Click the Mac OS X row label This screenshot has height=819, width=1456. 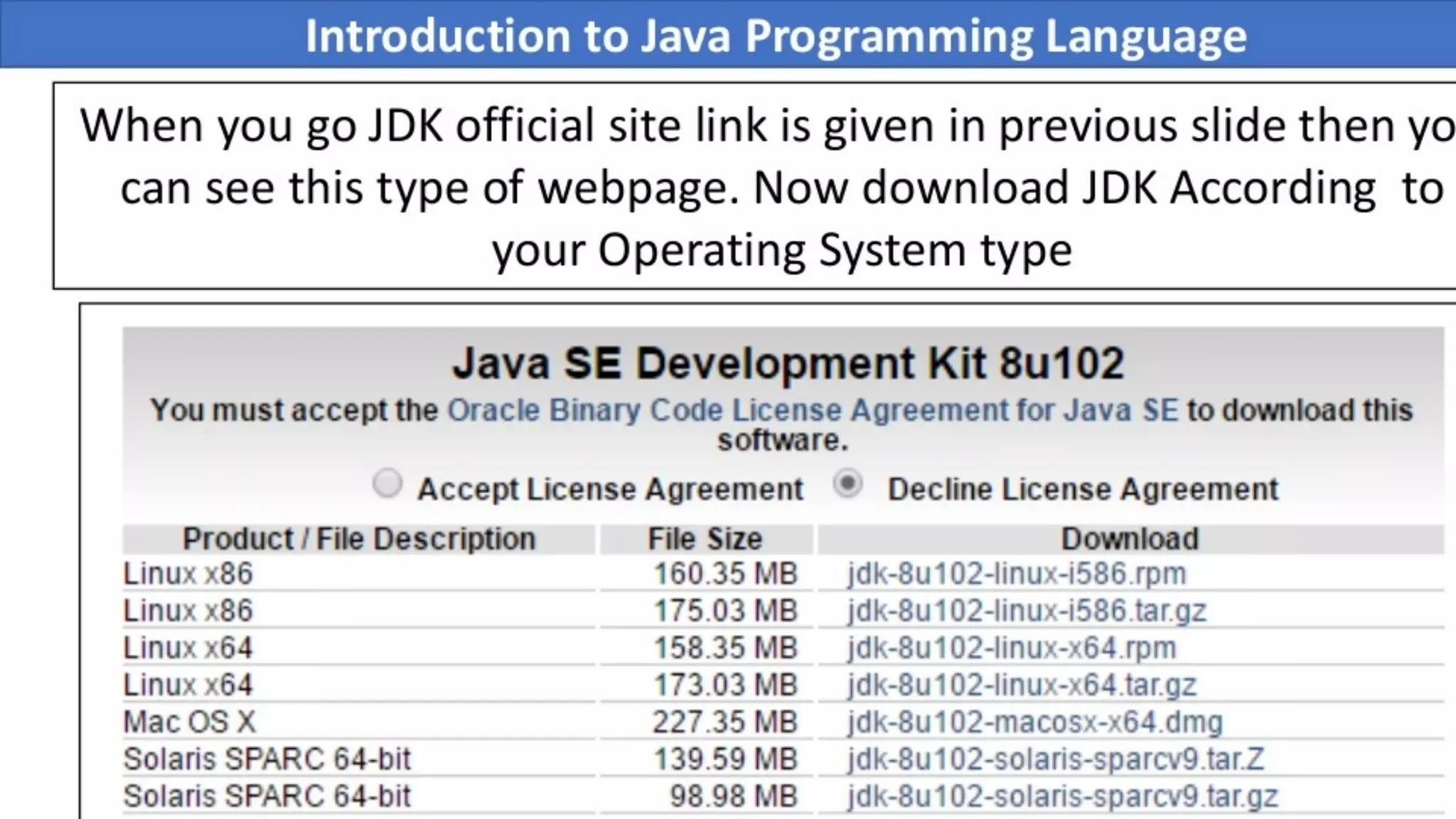click(x=189, y=722)
